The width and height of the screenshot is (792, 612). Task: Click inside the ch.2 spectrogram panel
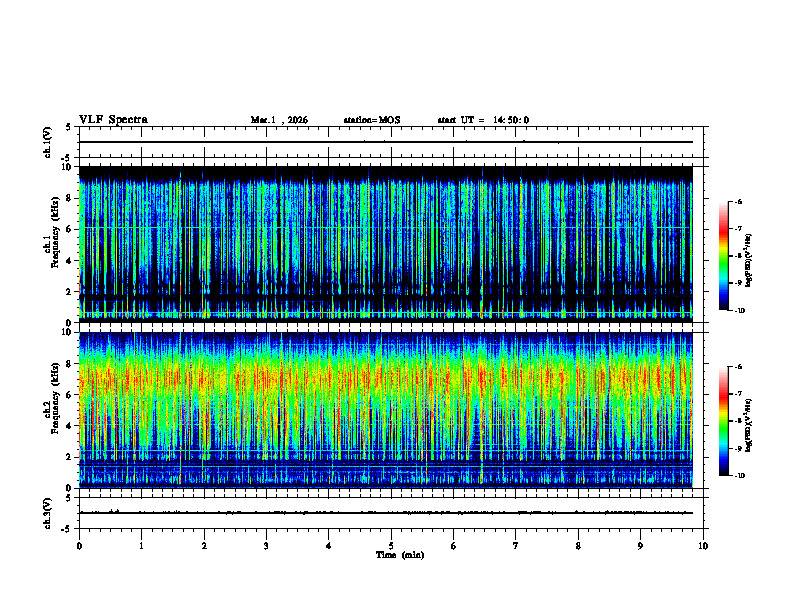coord(386,410)
